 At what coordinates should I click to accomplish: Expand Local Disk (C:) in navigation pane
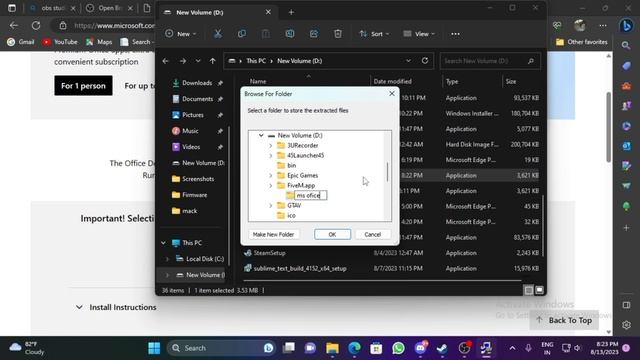click(167, 259)
